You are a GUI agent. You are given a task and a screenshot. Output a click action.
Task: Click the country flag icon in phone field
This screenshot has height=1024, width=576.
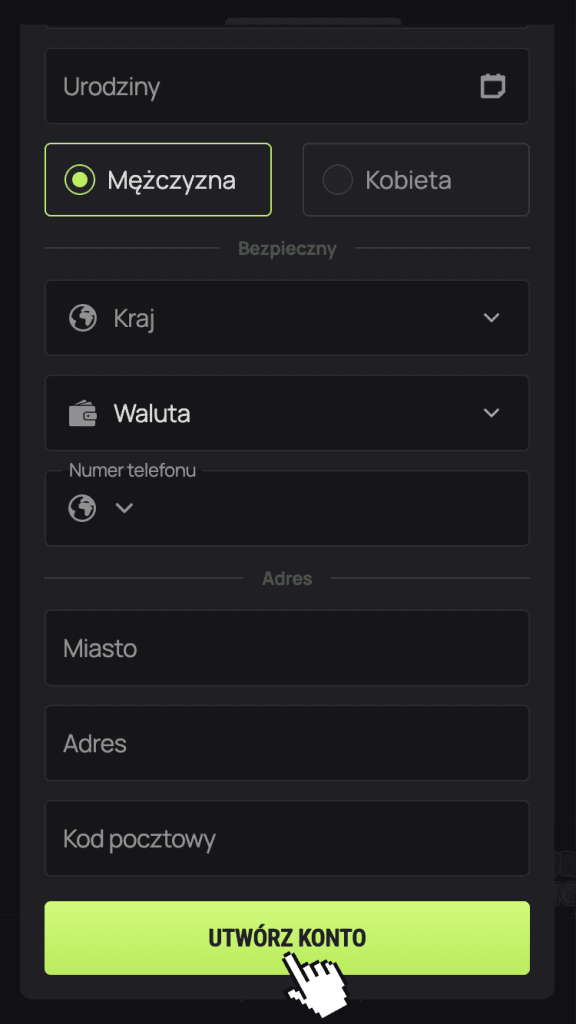pos(83,508)
